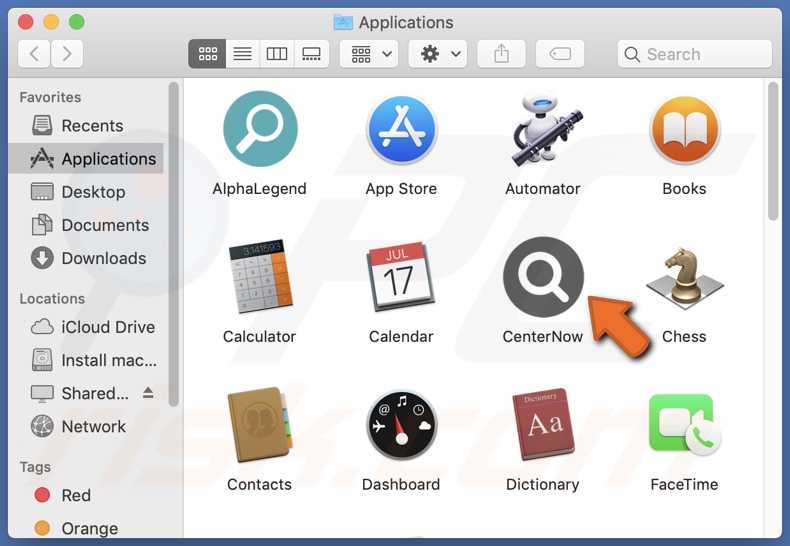This screenshot has width=790, height=546.
Task: Click the Locations section heading
Action: click(52, 299)
